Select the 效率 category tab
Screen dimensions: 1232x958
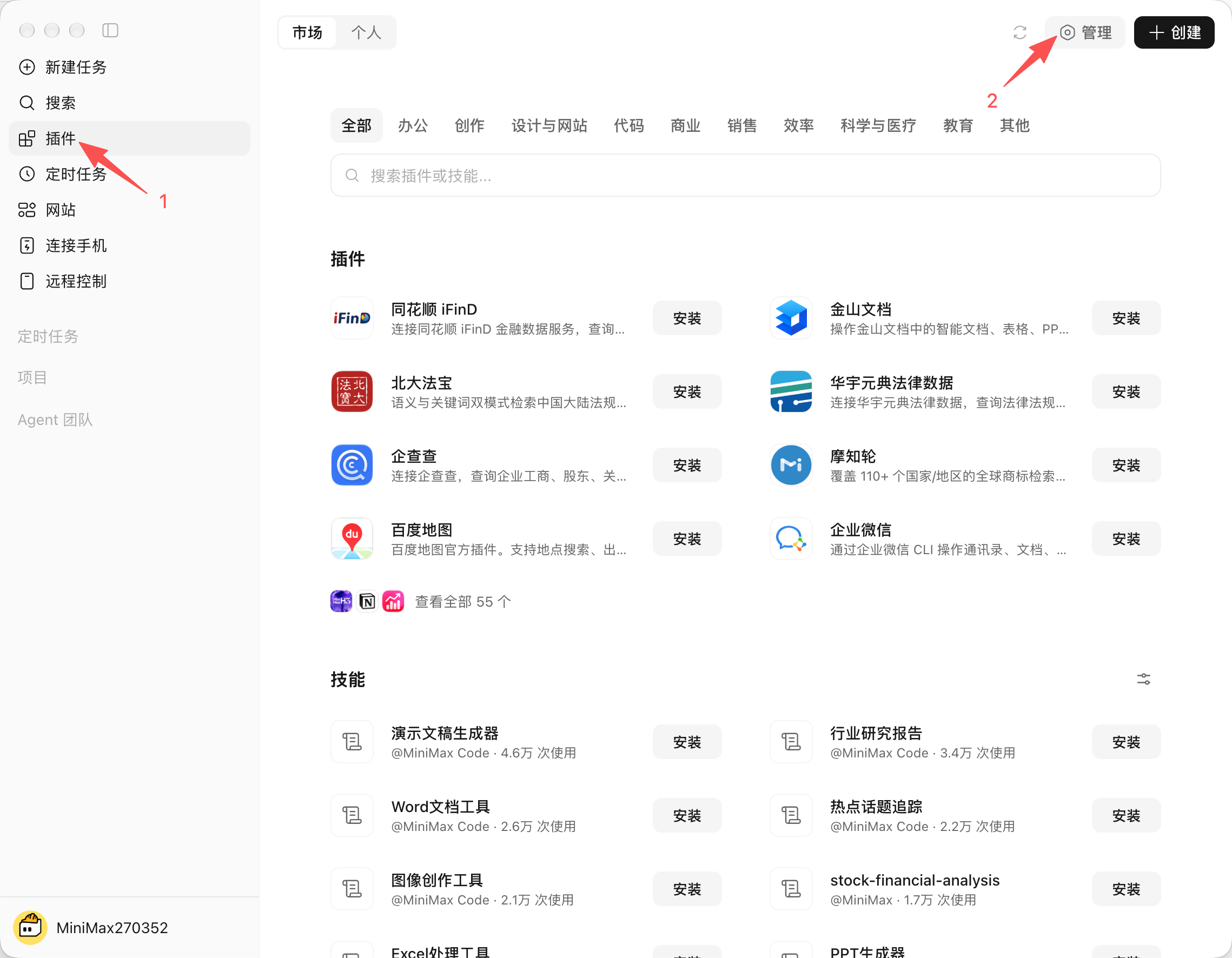click(799, 125)
